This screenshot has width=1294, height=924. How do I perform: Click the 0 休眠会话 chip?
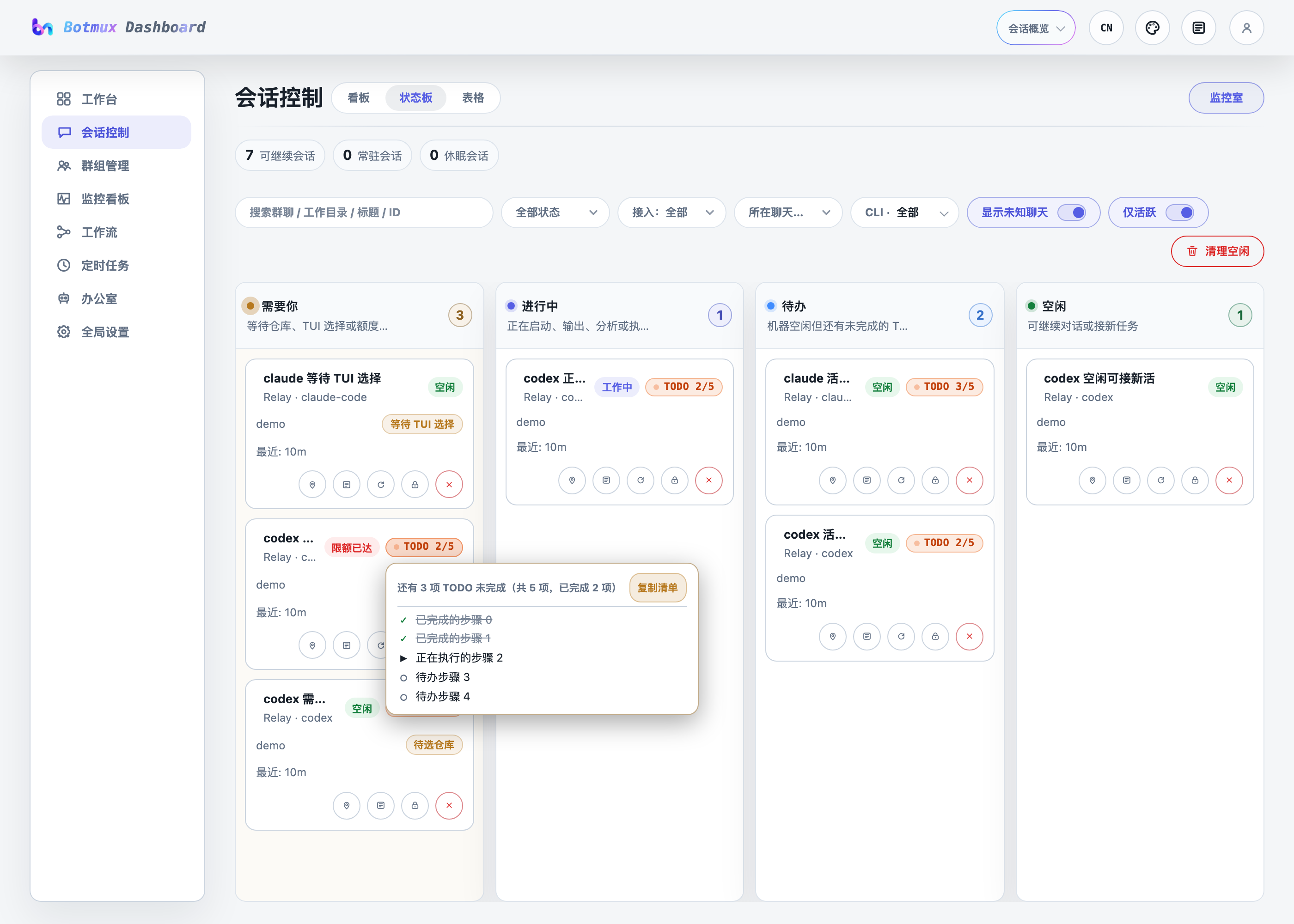pos(458,155)
